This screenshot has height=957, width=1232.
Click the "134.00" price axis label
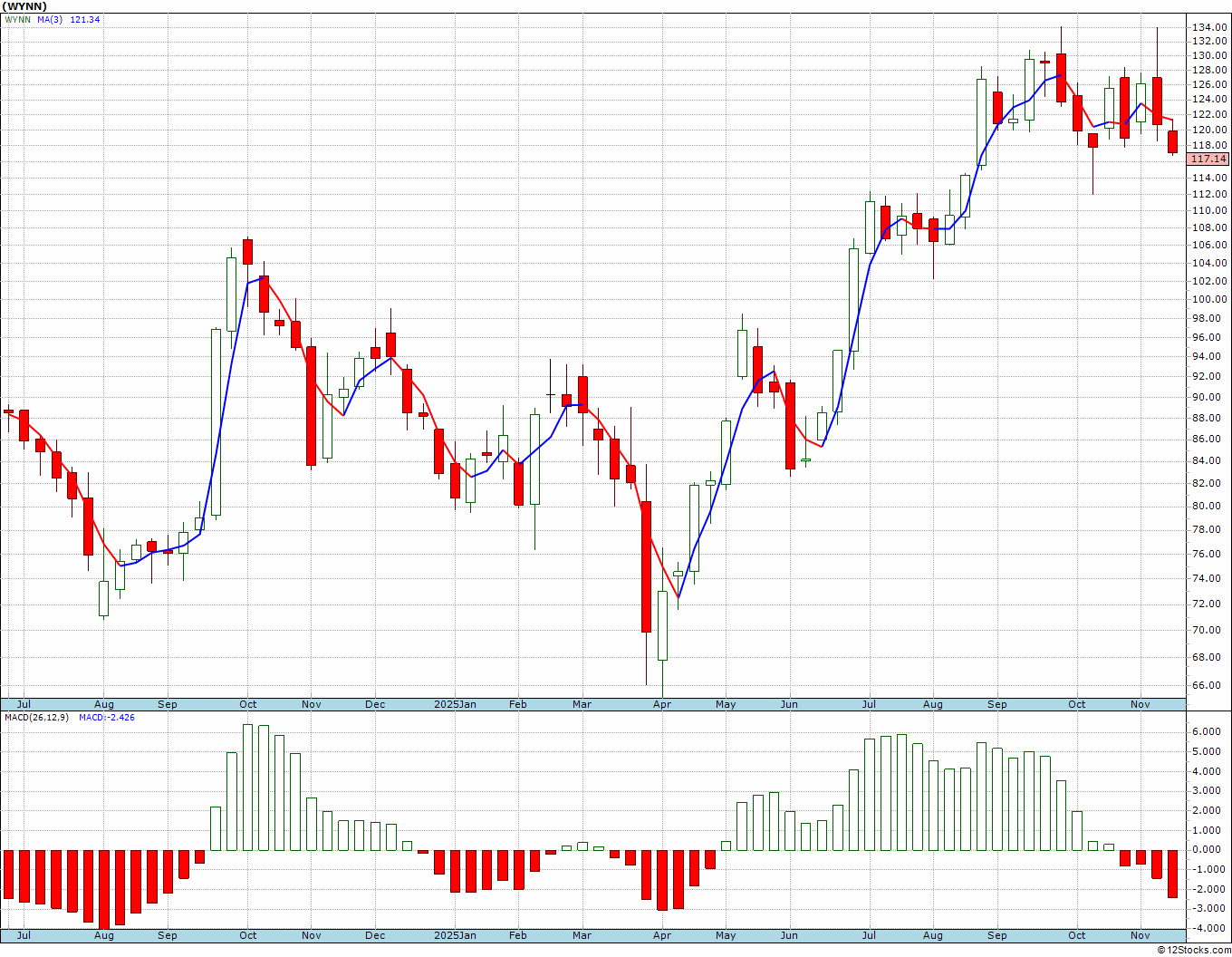tap(1210, 28)
